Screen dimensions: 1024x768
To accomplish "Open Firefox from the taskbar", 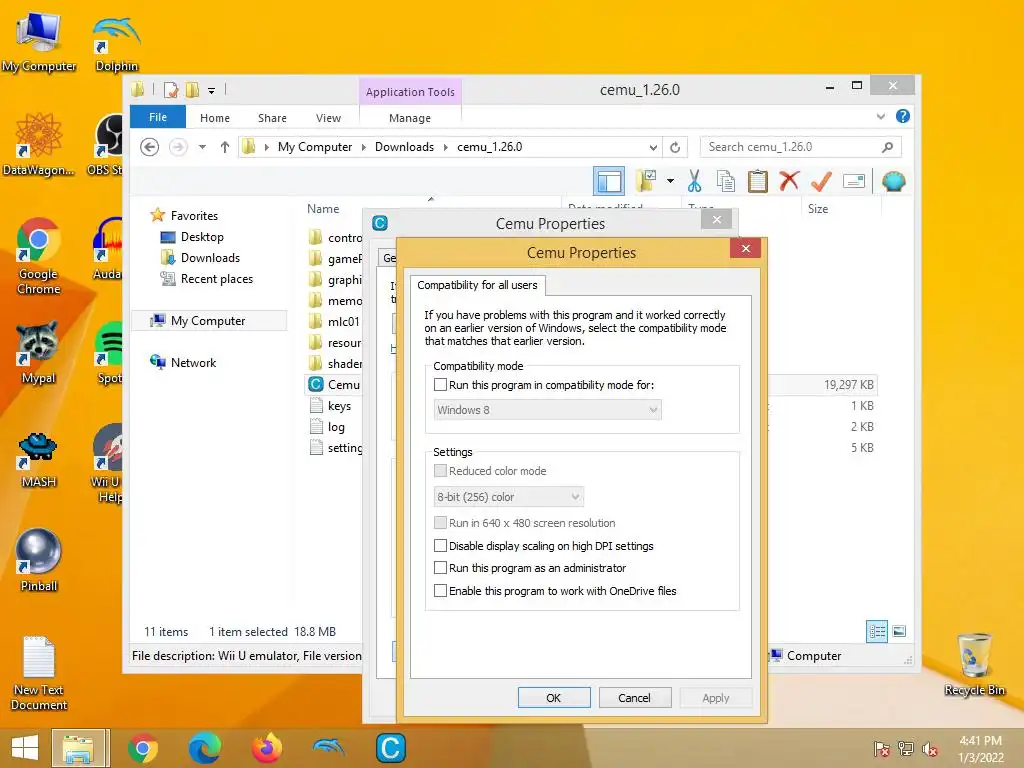I will coord(266,748).
